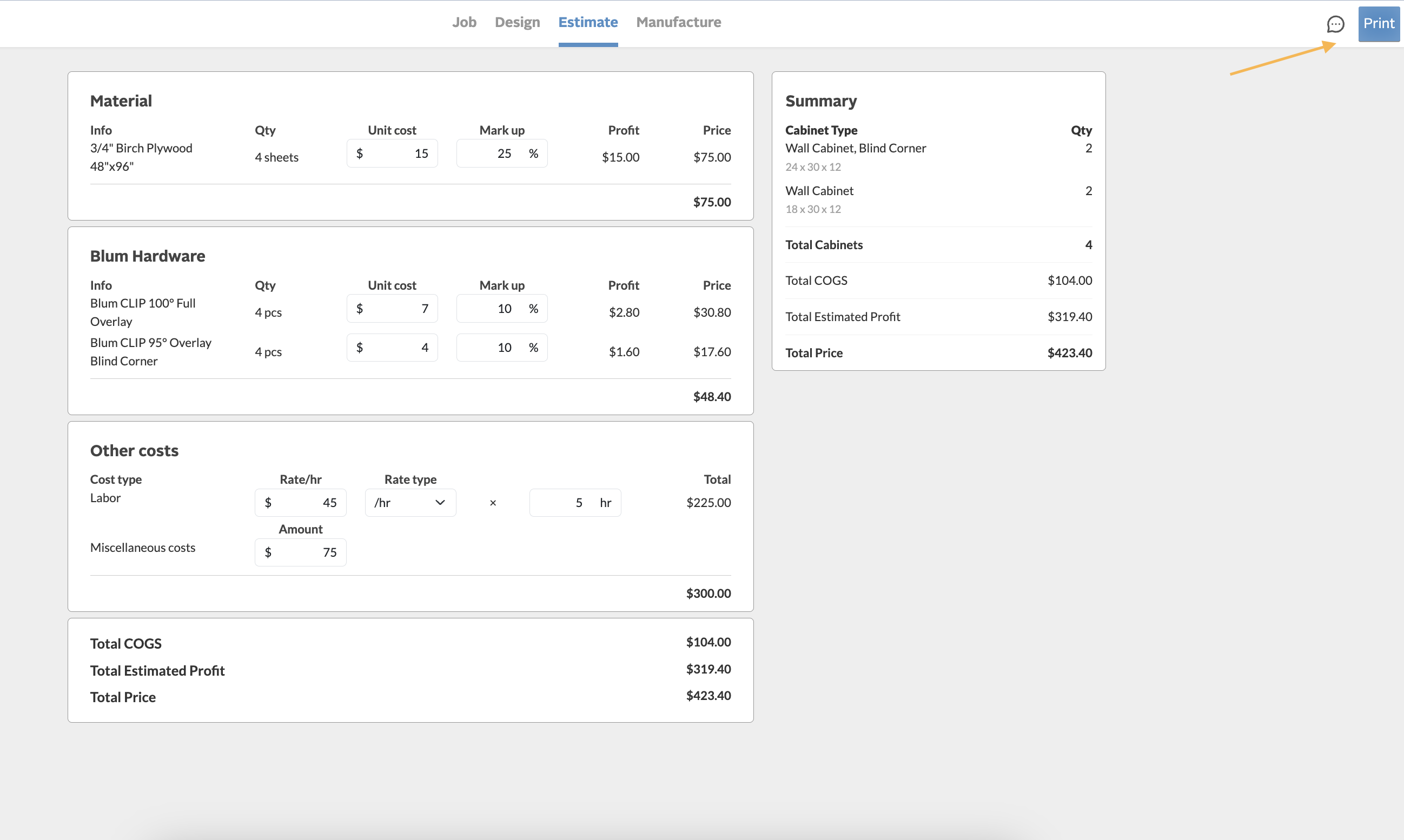The image size is (1404, 840).
Task: Switch to the Job tab
Action: coord(464,22)
